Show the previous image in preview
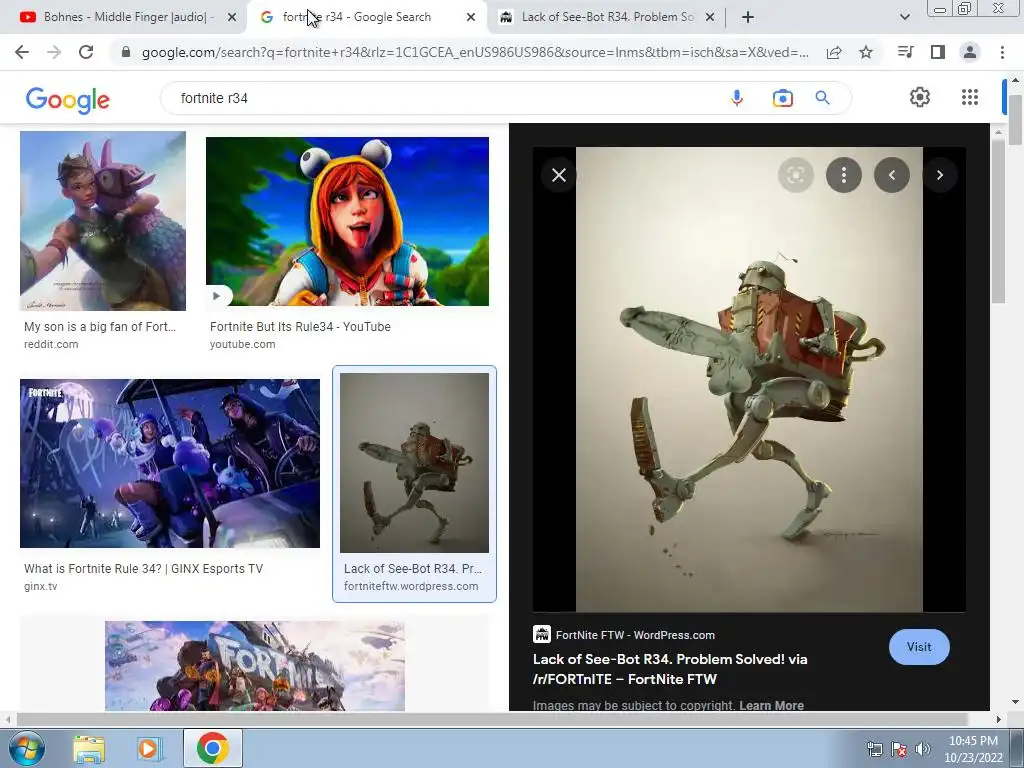 click(x=892, y=175)
